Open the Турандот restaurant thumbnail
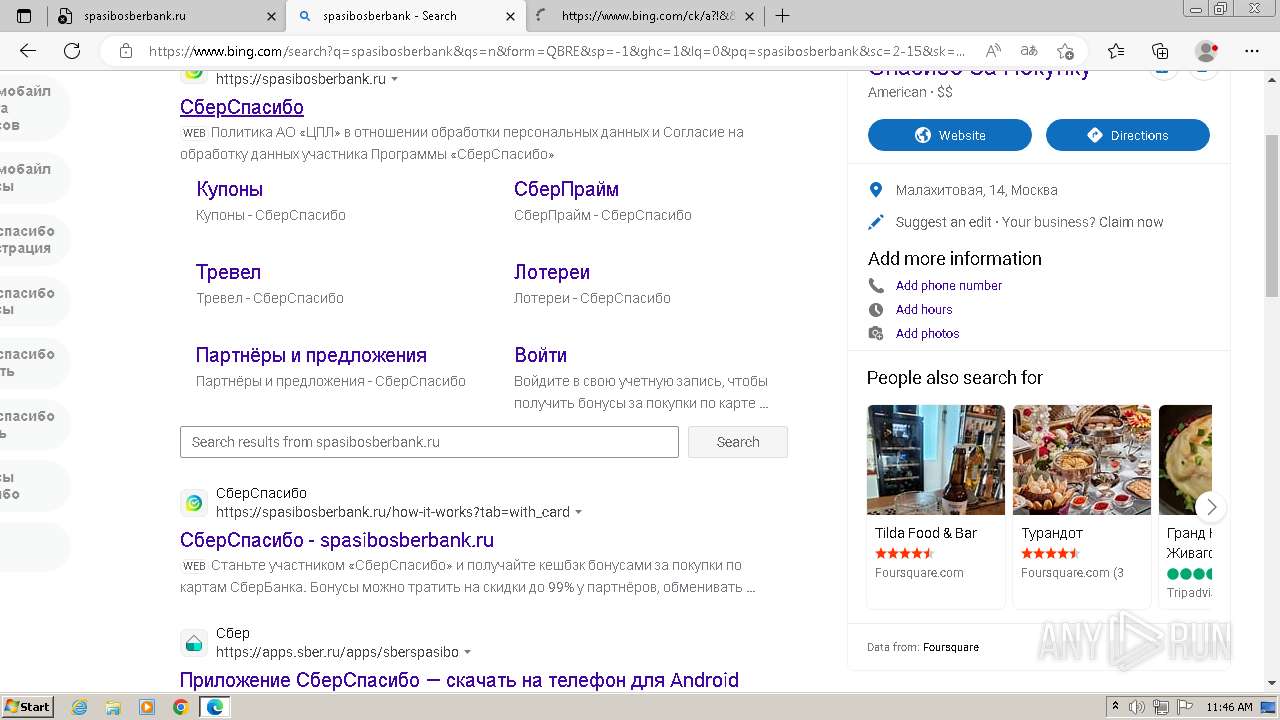 (x=1082, y=460)
